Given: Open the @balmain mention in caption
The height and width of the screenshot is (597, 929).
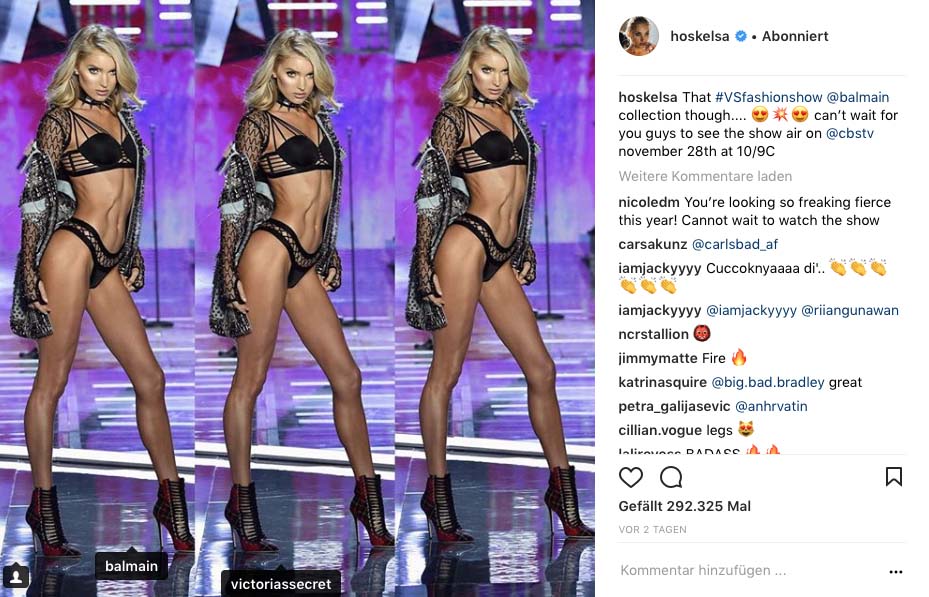Looking at the screenshot, I should (x=857, y=97).
